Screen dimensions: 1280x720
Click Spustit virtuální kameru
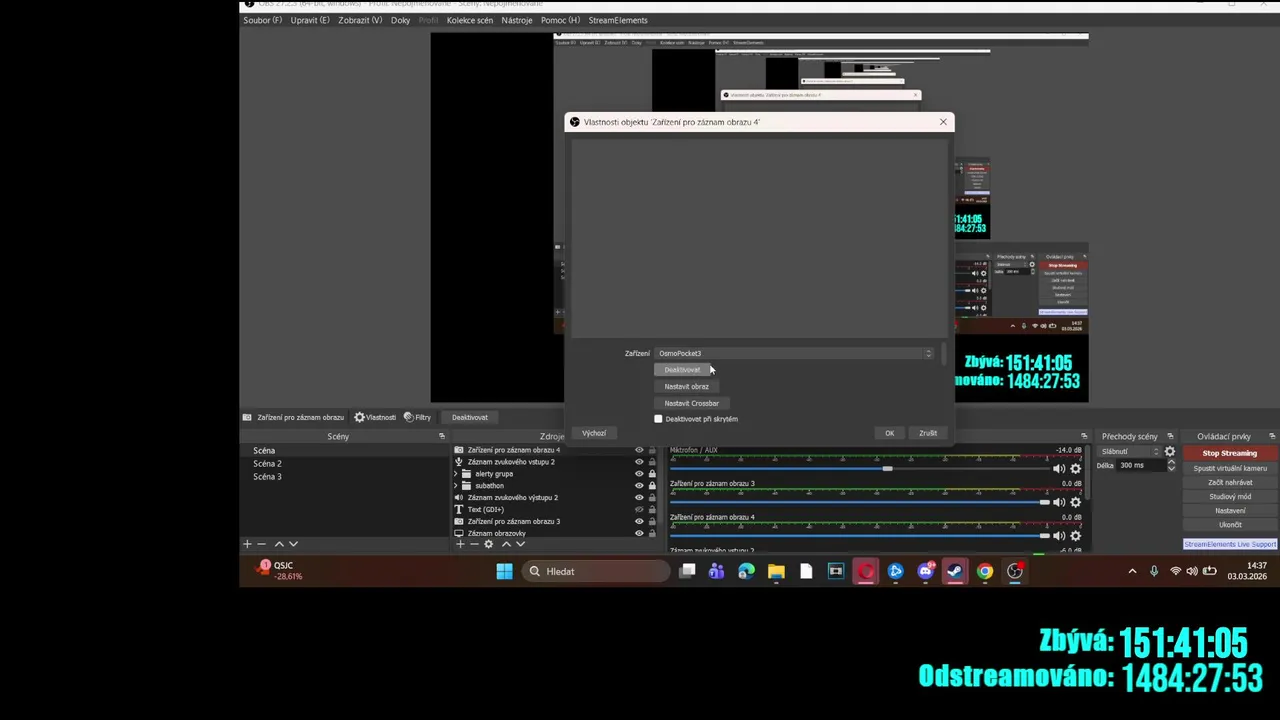1230,468
